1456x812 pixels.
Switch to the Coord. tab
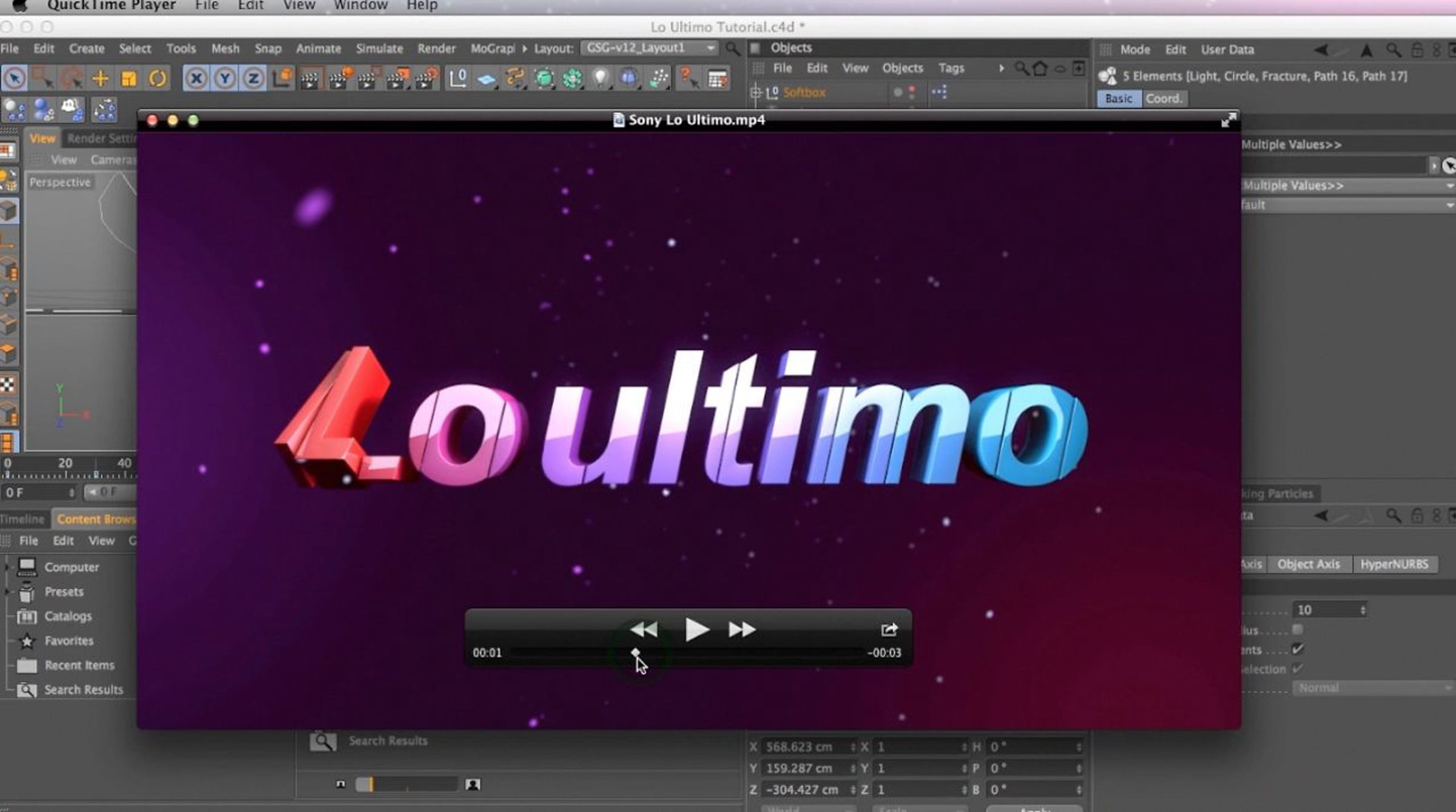[1164, 98]
